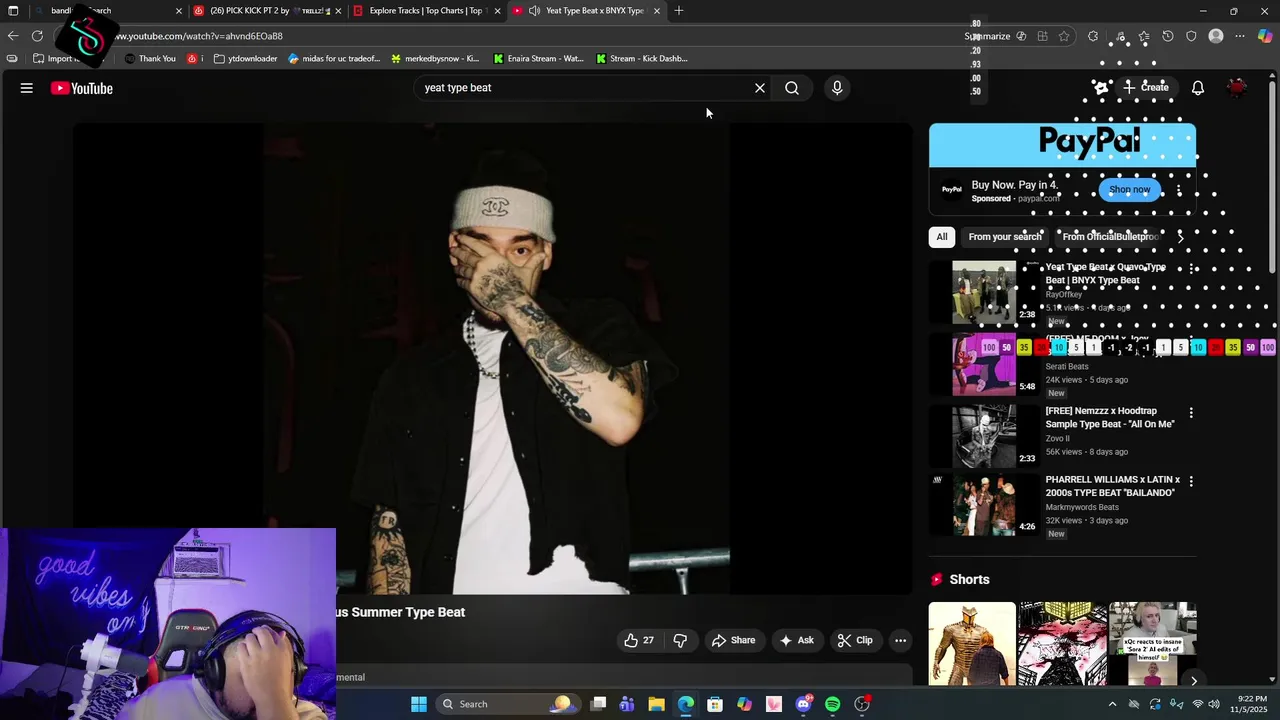
Task: Open Edge Settings and more menu
Action: tap(1240, 36)
